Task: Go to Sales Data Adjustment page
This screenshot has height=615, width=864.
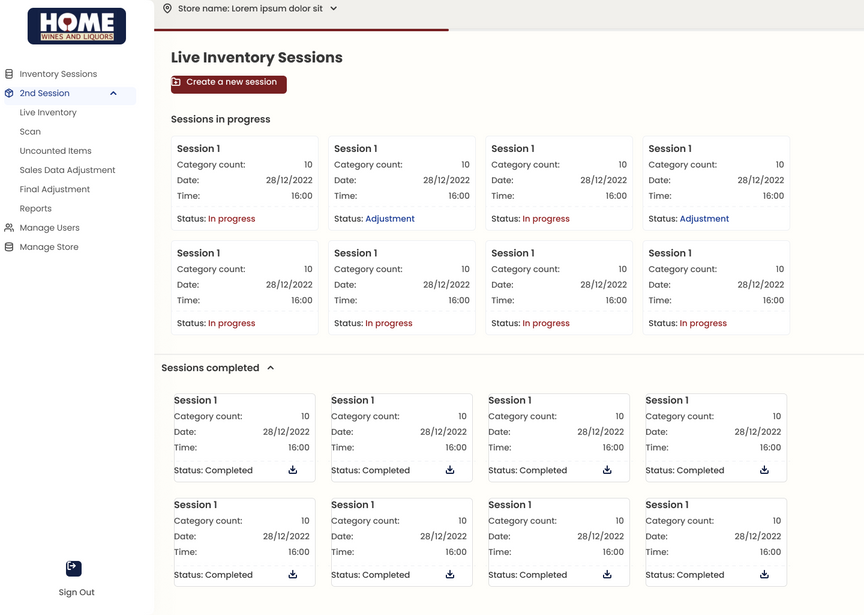Action: [x=67, y=170]
